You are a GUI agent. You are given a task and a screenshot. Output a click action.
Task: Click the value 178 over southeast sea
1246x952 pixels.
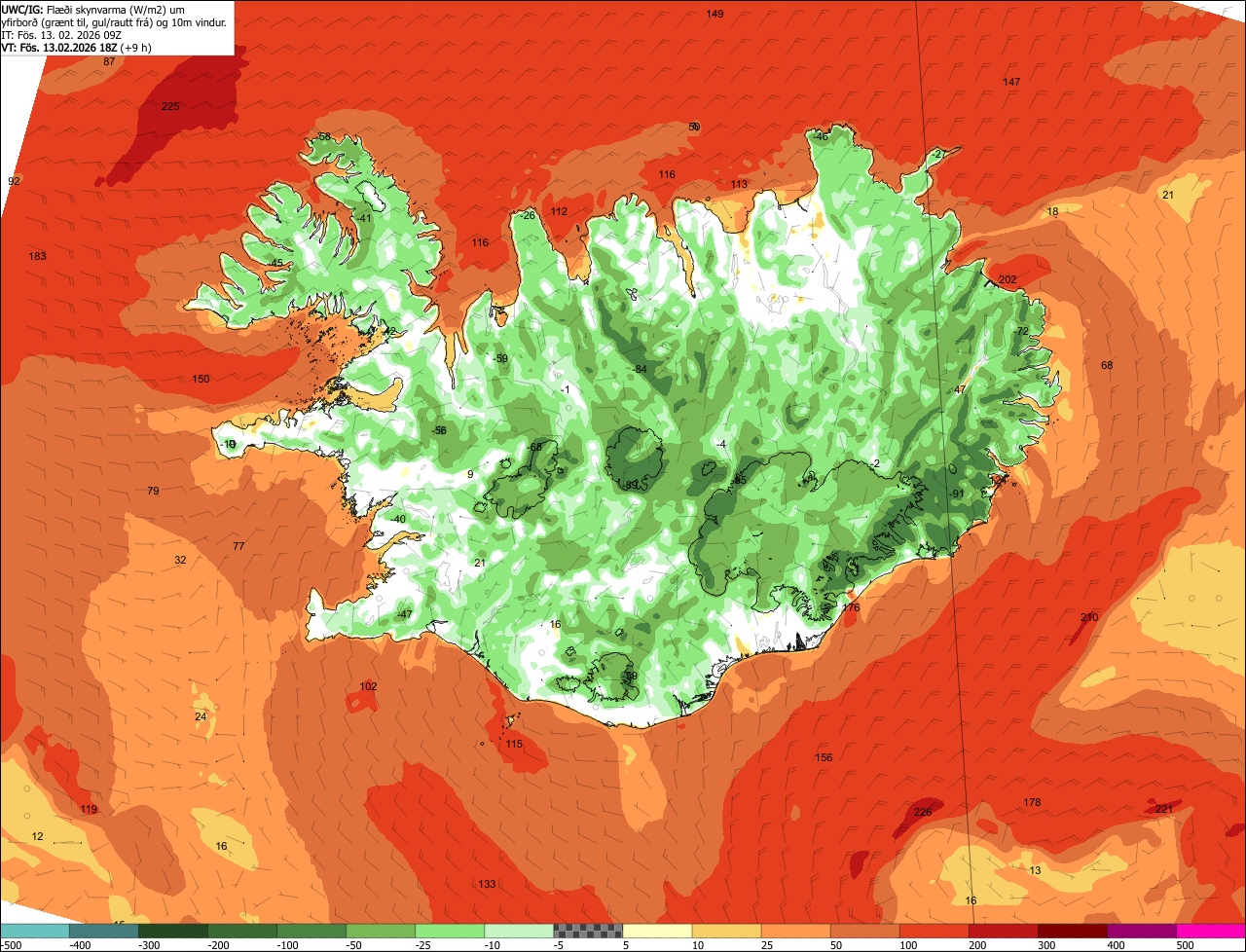1032,802
